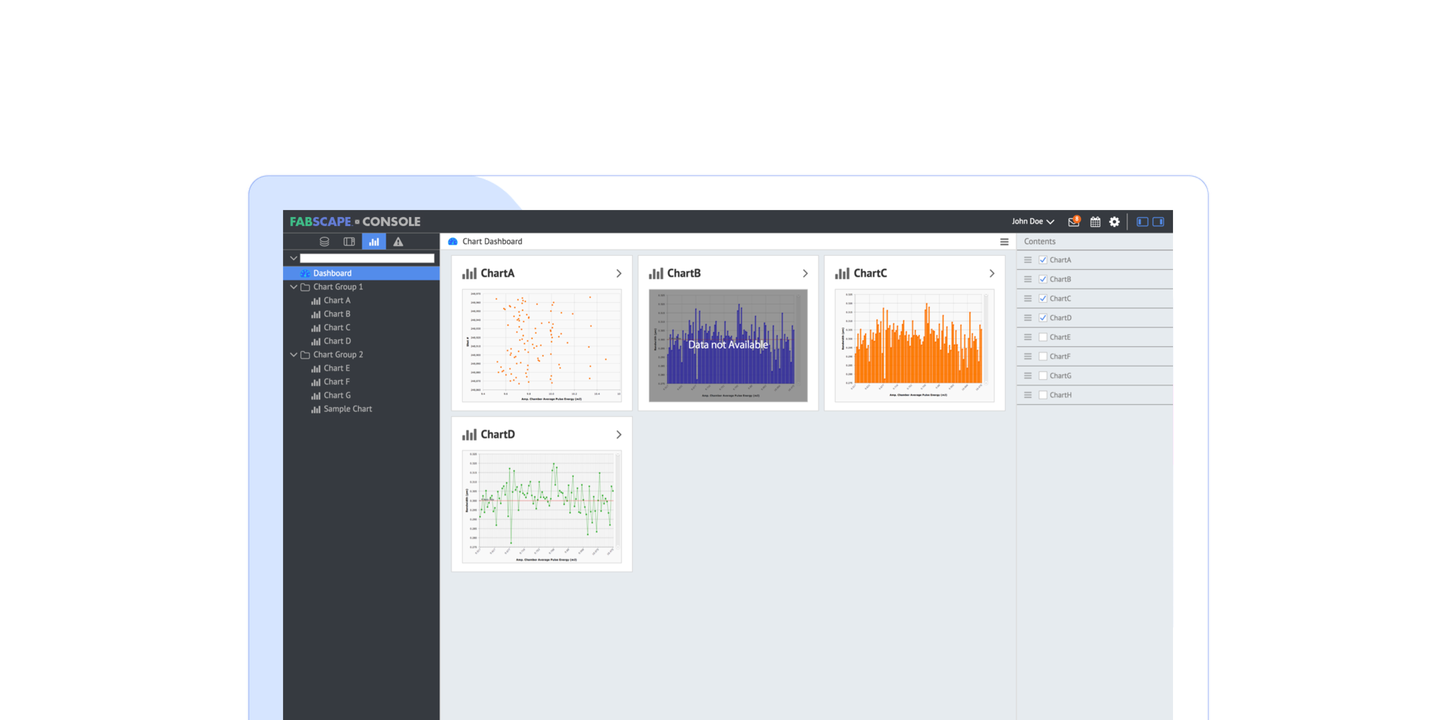1440x720 pixels.
Task: Expand ChartD with its chevron arrow
Action: (x=619, y=435)
